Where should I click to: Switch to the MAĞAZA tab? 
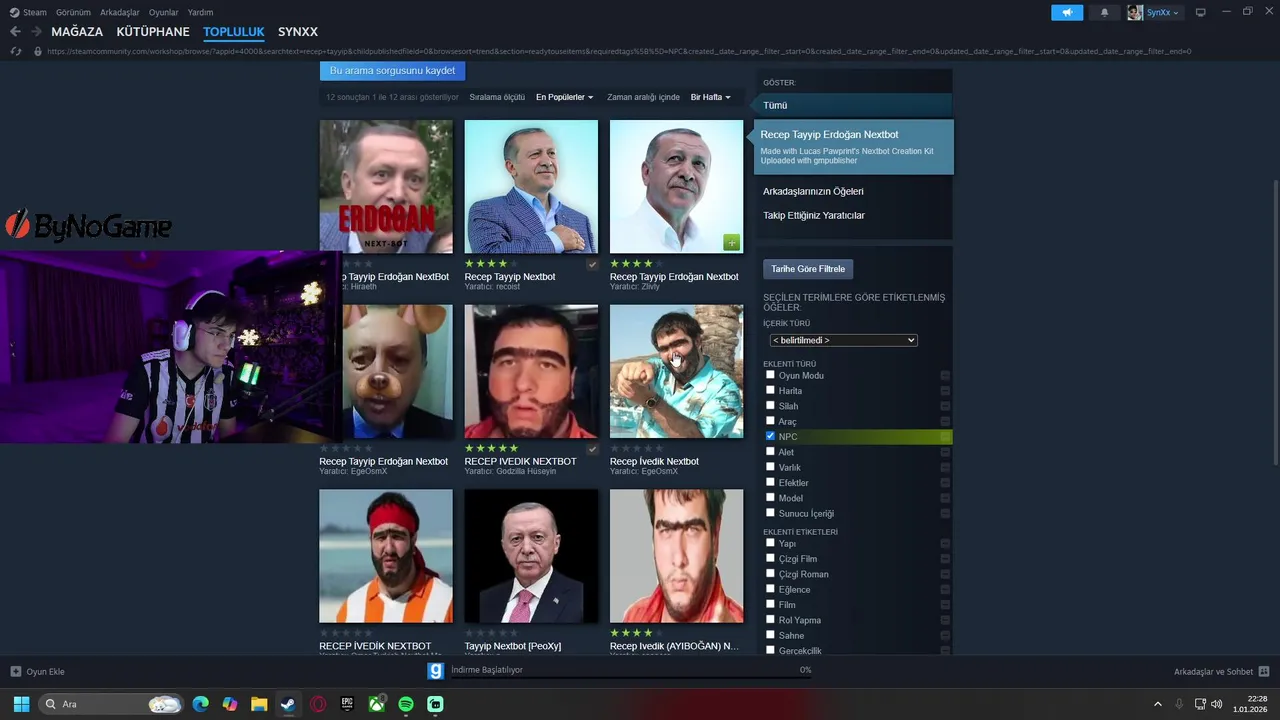pyautogui.click(x=77, y=32)
